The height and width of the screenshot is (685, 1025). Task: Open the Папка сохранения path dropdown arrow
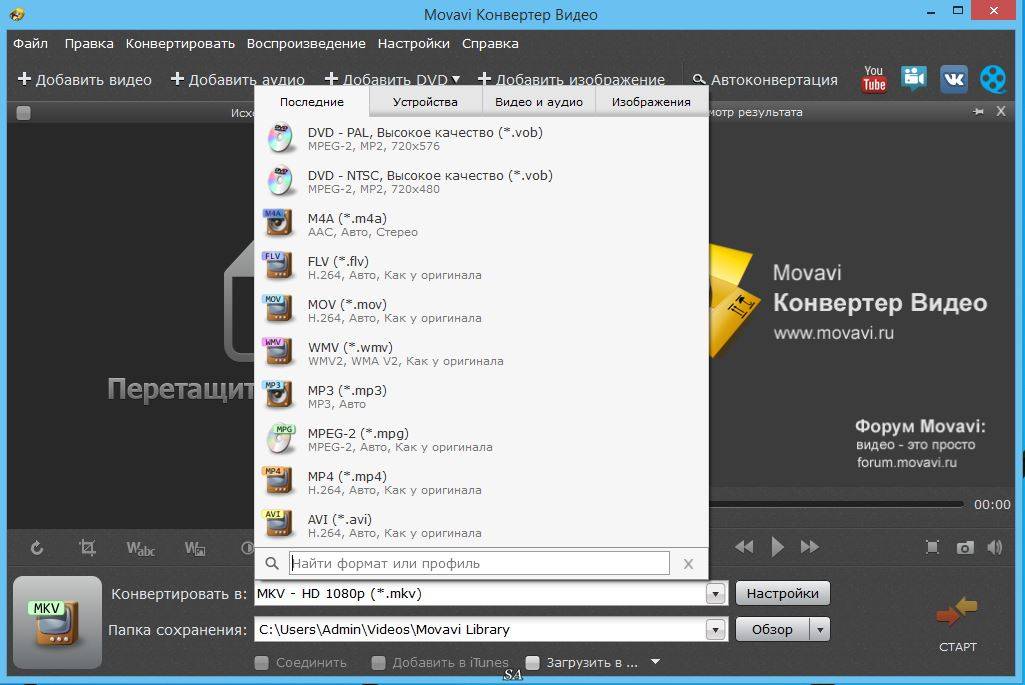coord(716,629)
